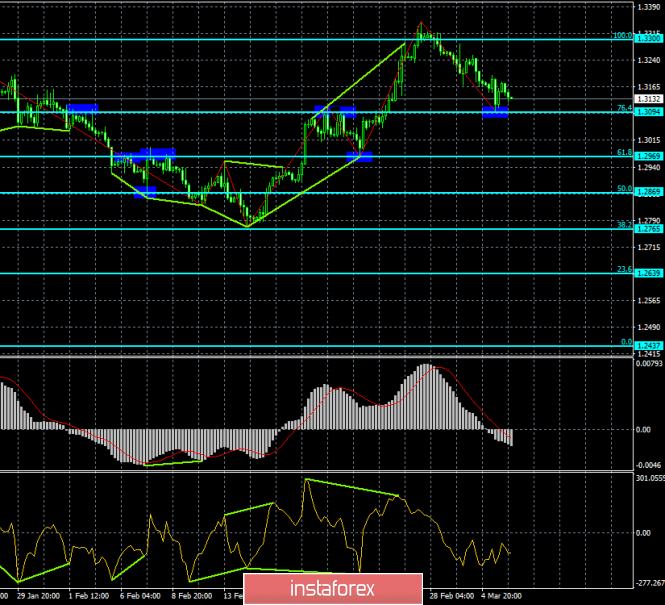Select the 23.6 Fibonacci level label
Viewport: 665px width, 605px height.
click(x=624, y=269)
